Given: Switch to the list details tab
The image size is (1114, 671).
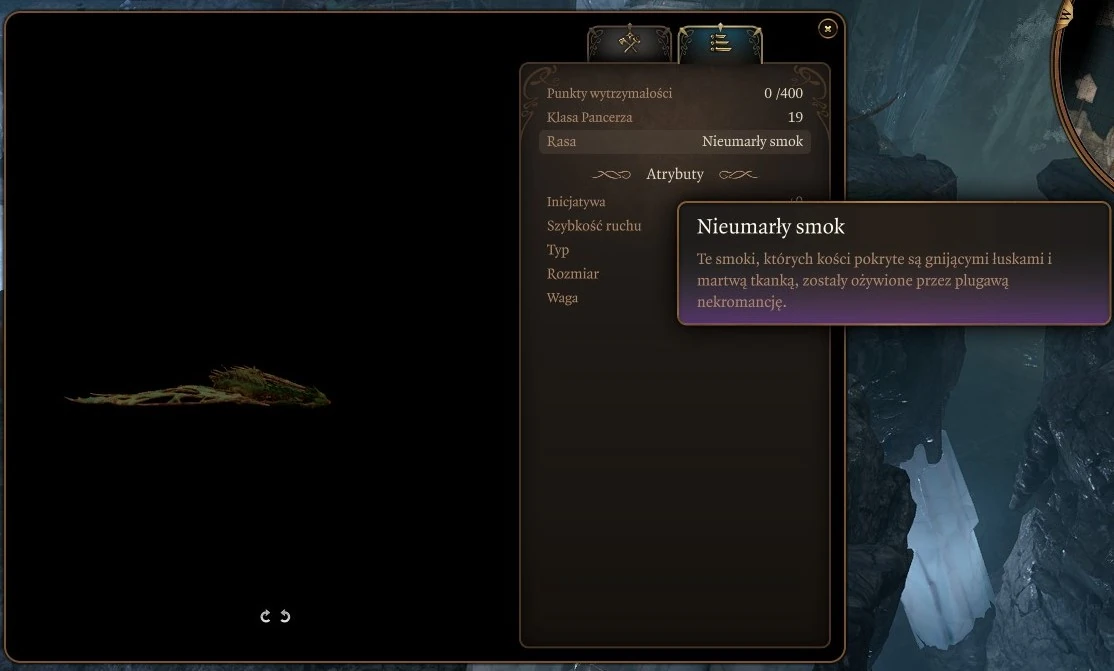Looking at the screenshot, I should [x=720, y=43].
